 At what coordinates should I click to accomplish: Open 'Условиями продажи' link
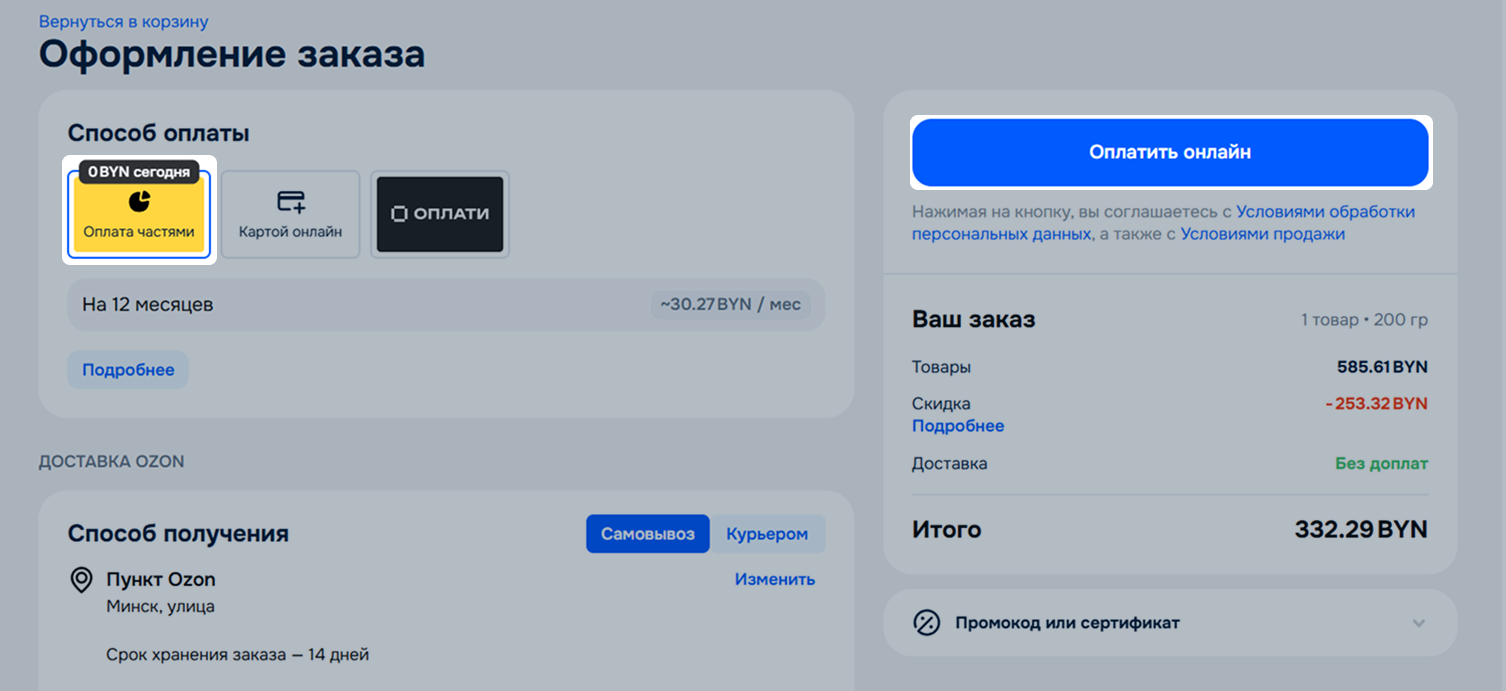click(x=1262, y=234)
